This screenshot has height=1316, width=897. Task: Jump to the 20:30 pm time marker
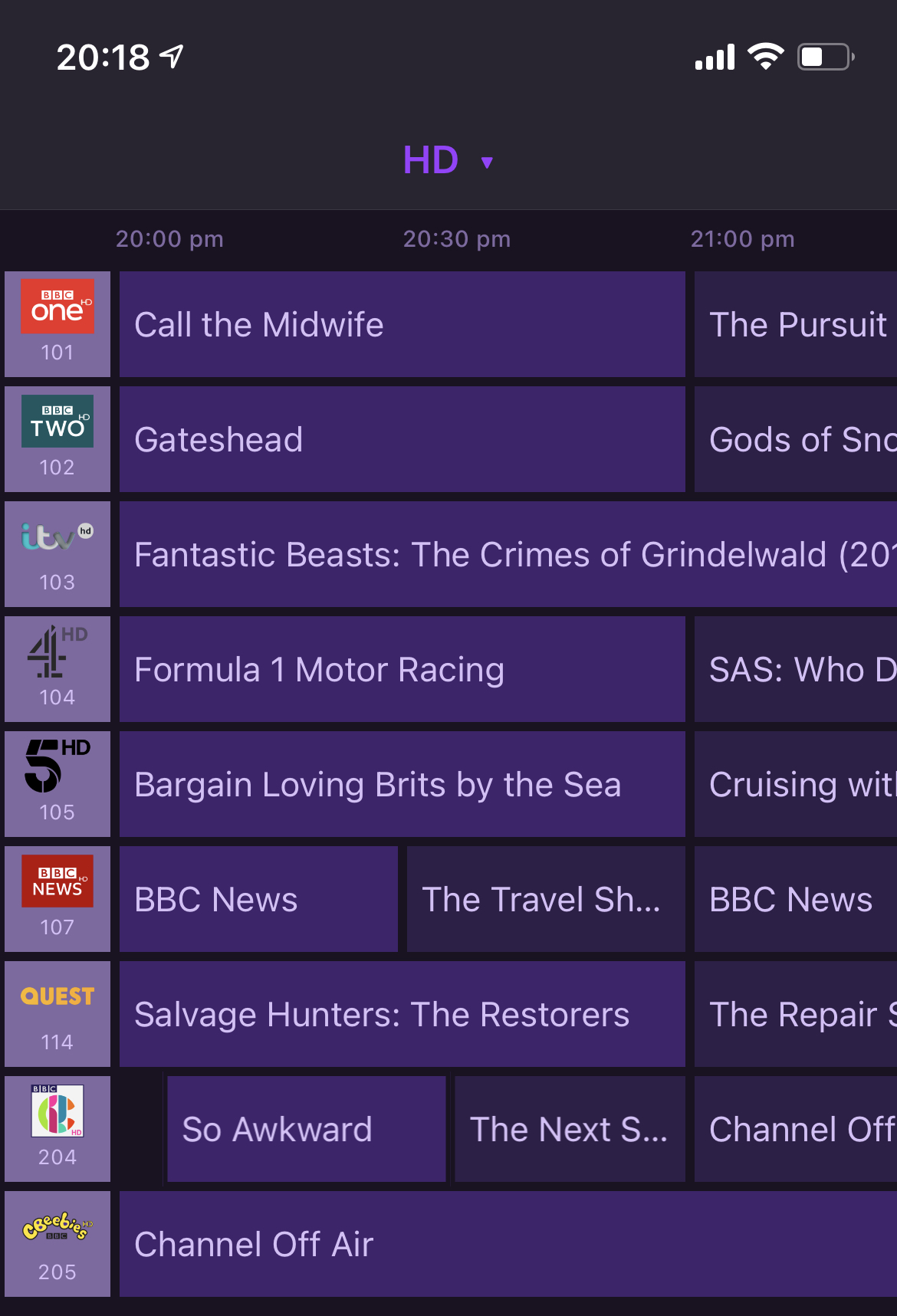(x=457, y=239)
